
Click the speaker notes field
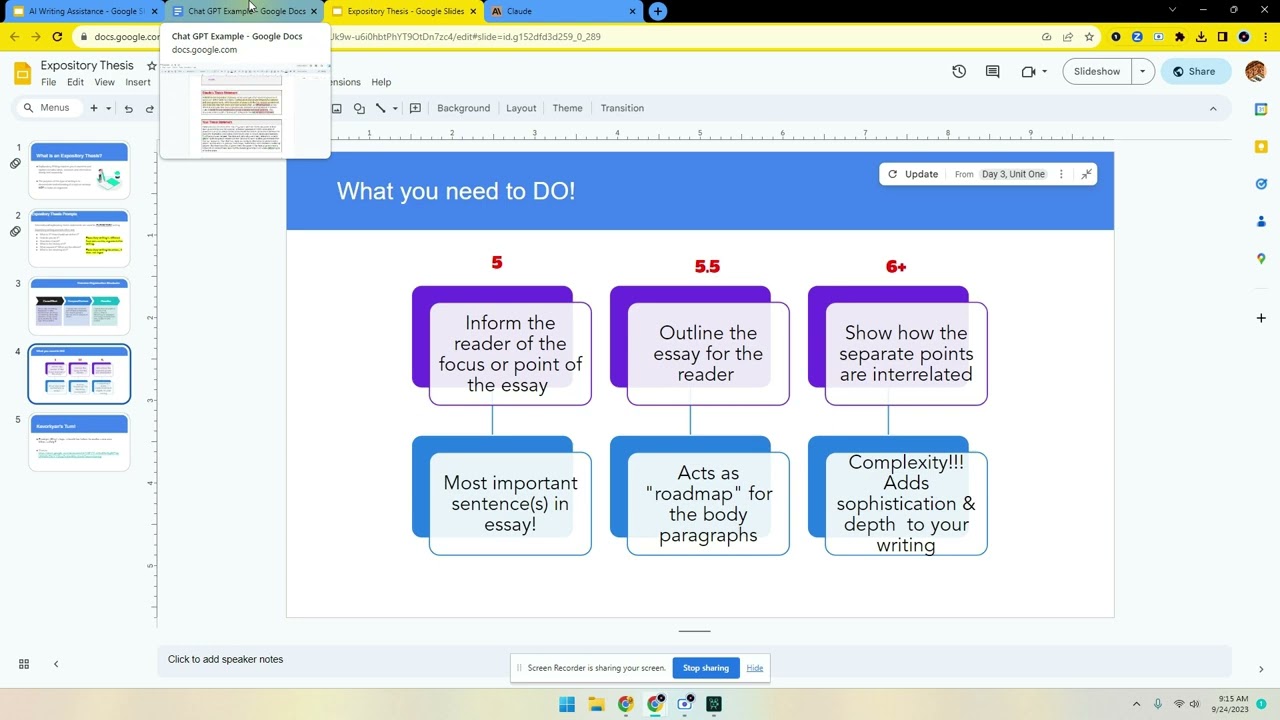(x=694, y=660)
